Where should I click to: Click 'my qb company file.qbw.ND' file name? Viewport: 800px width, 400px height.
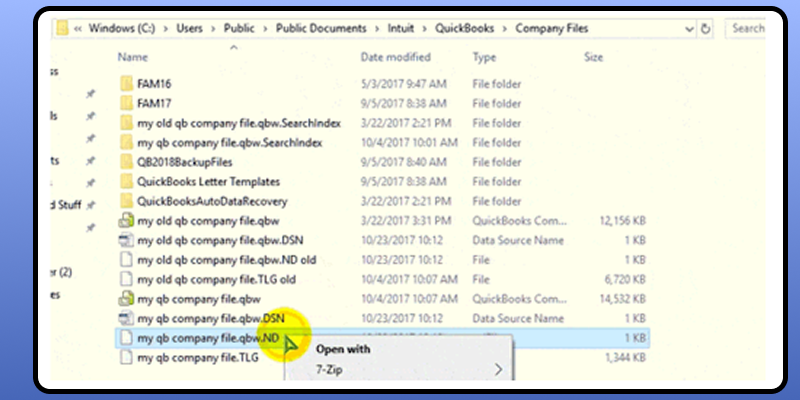click(208, 338)
